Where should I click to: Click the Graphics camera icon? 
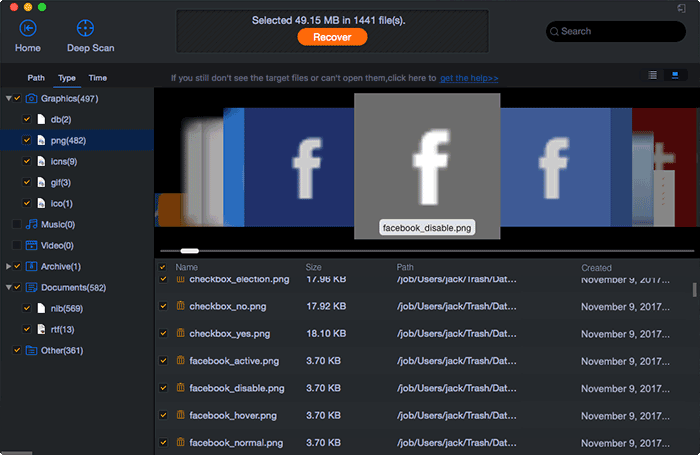(31, 98)
